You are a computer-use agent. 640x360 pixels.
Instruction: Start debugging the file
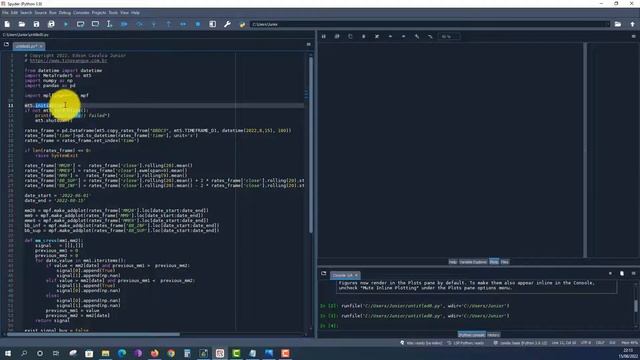pyautogui.click(x=124, y=24)
